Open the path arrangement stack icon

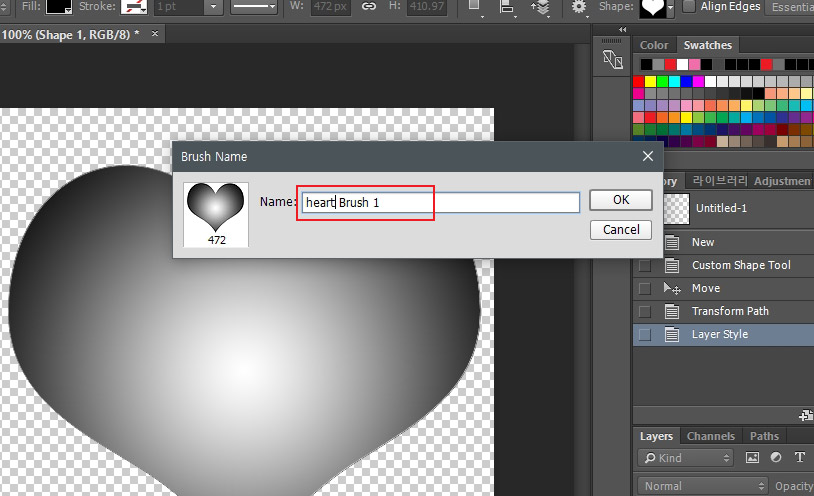(540, 7)
